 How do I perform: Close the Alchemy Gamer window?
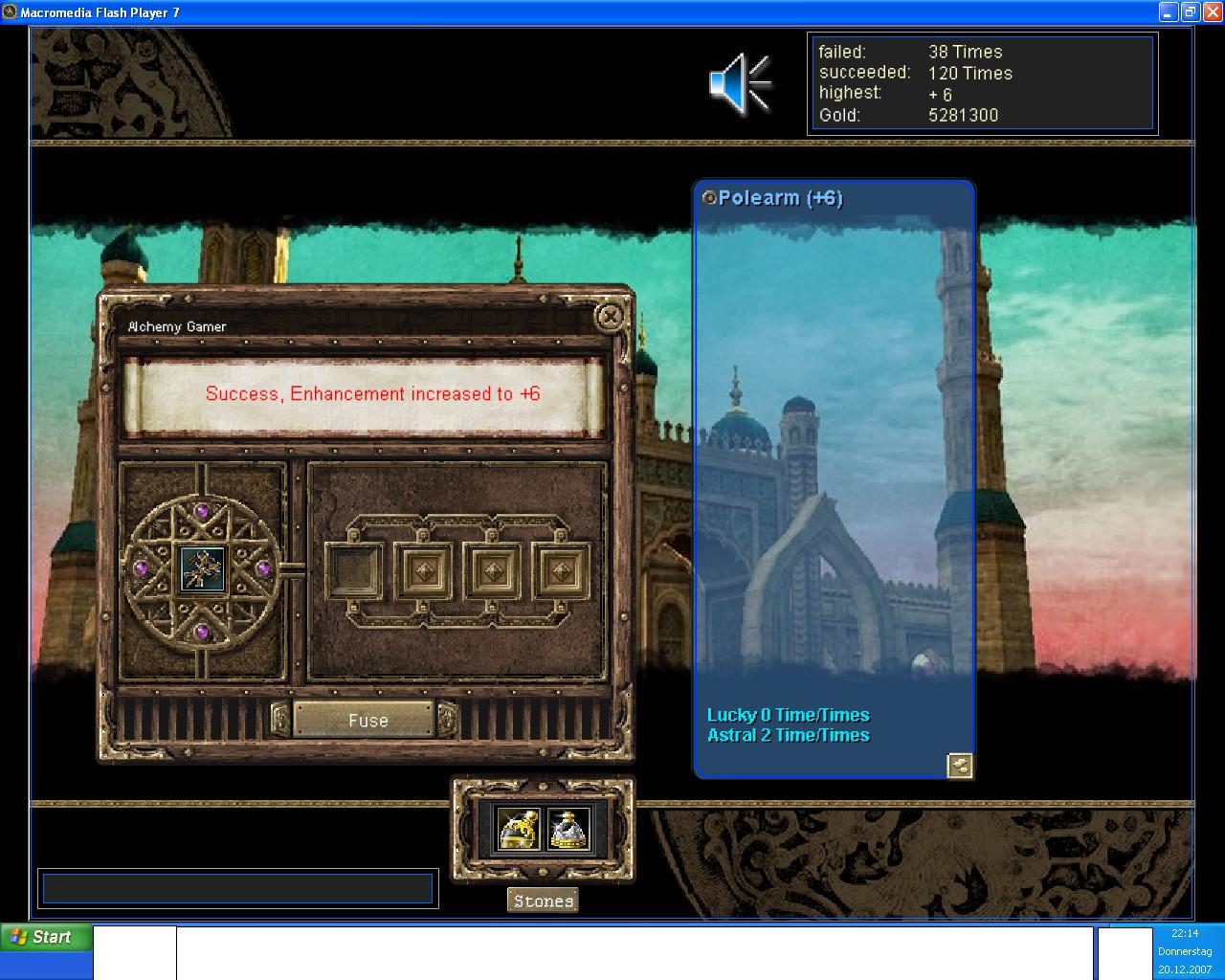pos(609,316)
